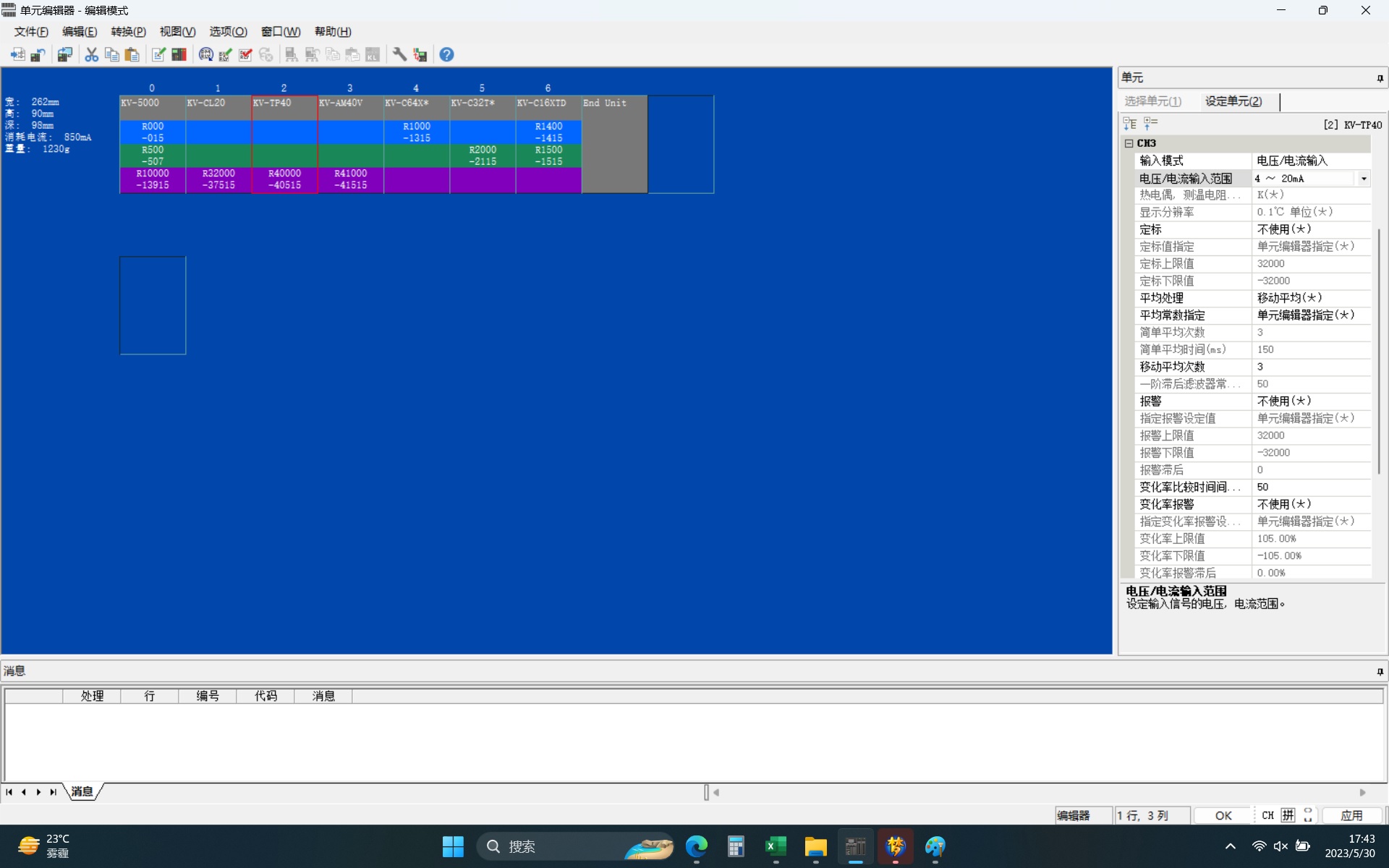The image size is (1389, 868).
Task: Open help with the blue question mark icon
Action: [446, 55]
